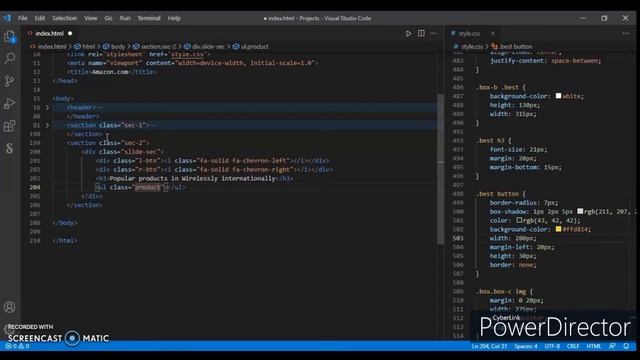
Task: Open the Accounts icon in activity bar
Action: (x=10, y=307)
